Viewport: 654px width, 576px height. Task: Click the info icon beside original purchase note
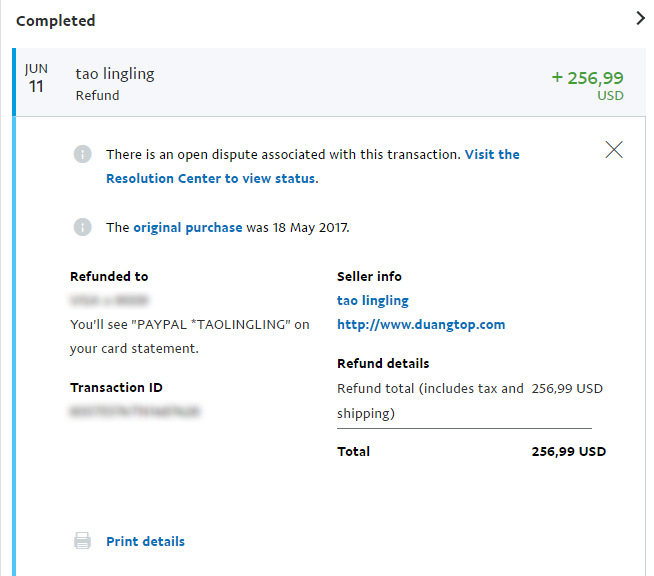click(x=83, y=227)
